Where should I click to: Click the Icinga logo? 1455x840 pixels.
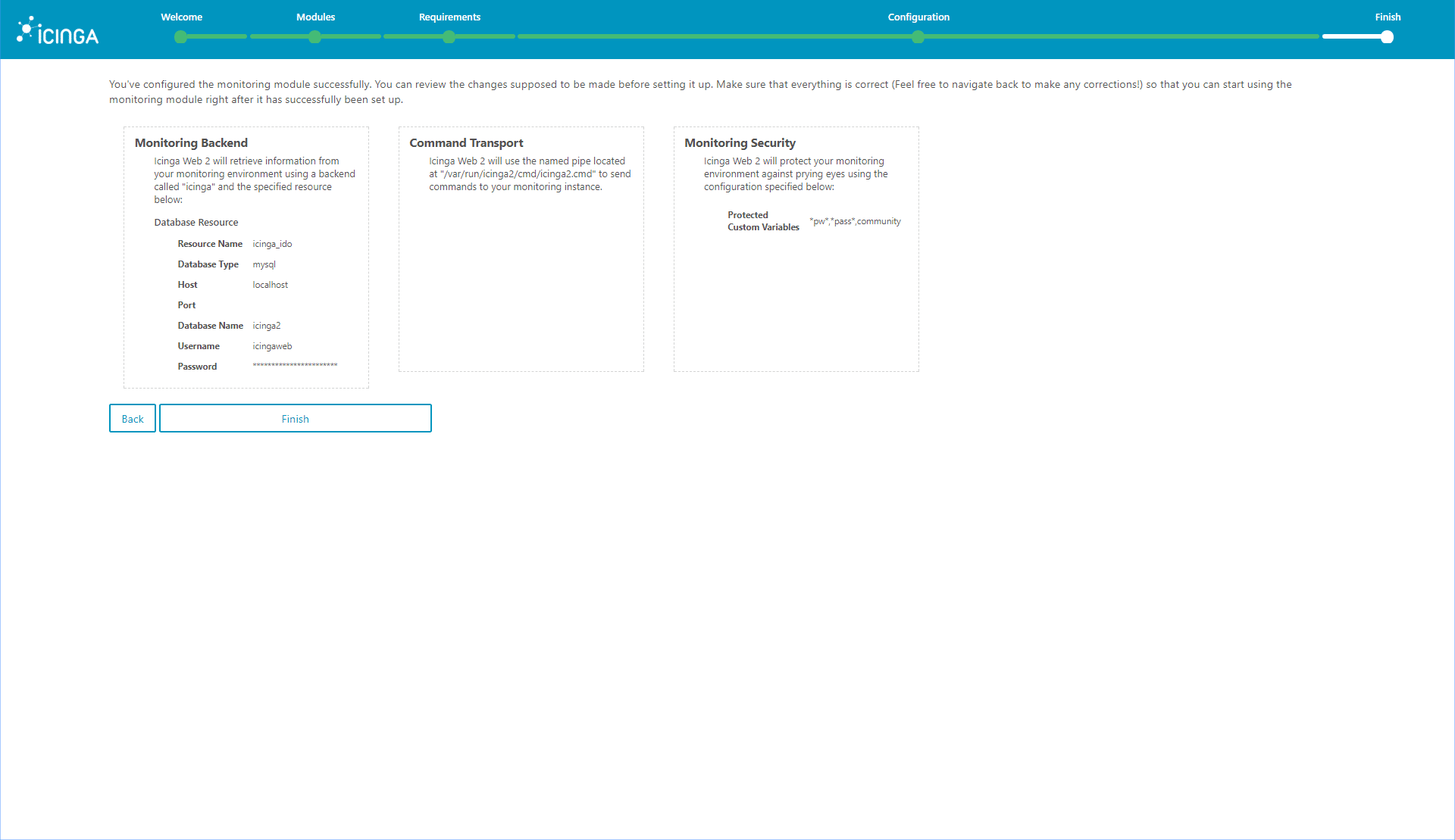[x=58, y=31]
